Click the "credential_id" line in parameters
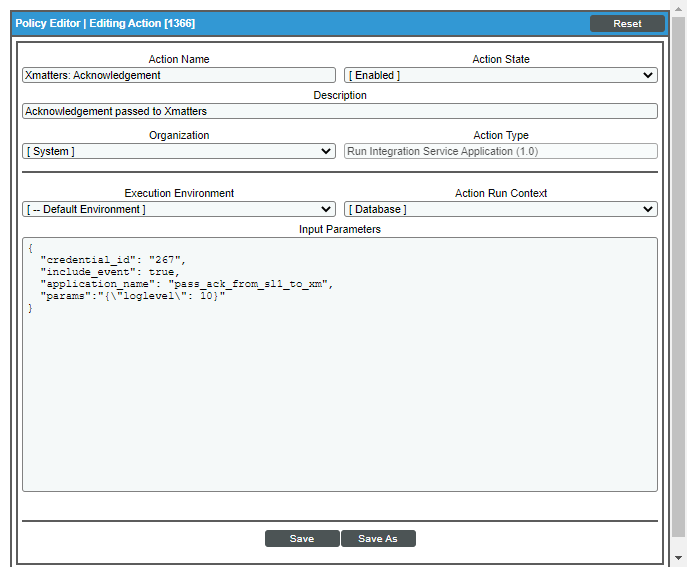The height and width of the screenshot is (567, 687). click(113, 260)
